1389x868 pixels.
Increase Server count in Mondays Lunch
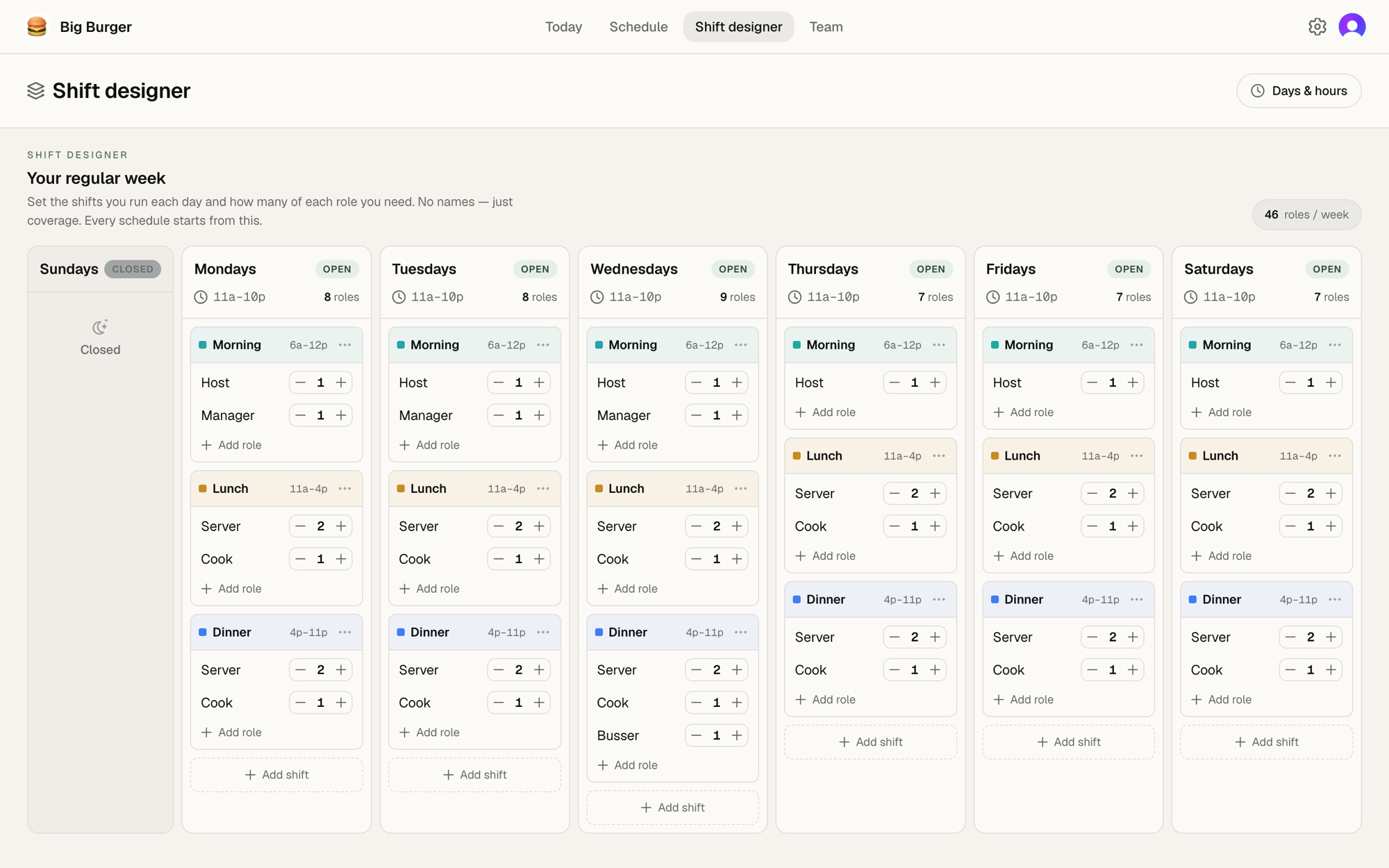(x=341, y=526)
